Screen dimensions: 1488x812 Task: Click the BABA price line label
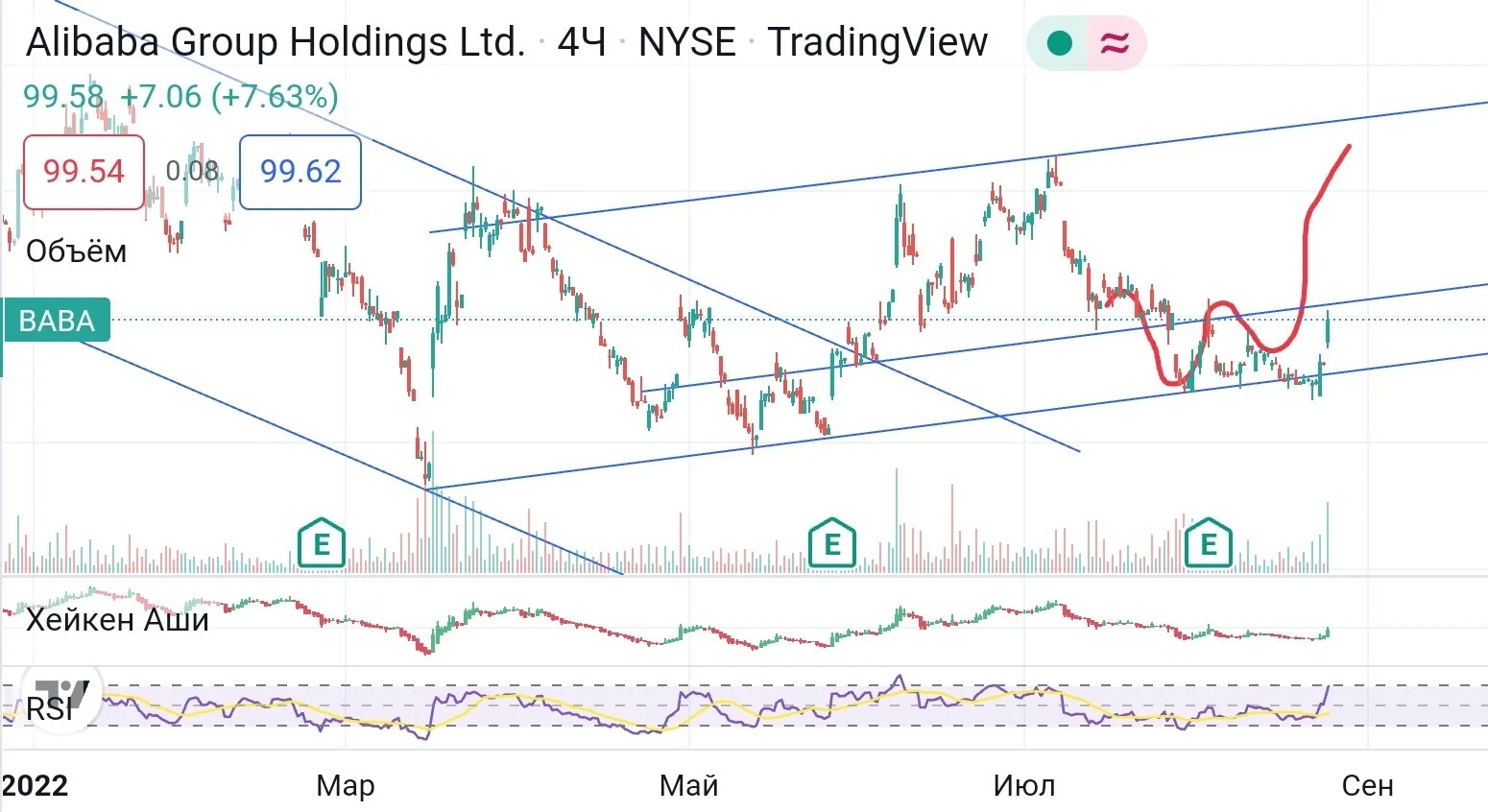pyautogui.click(x=57, y=321)
